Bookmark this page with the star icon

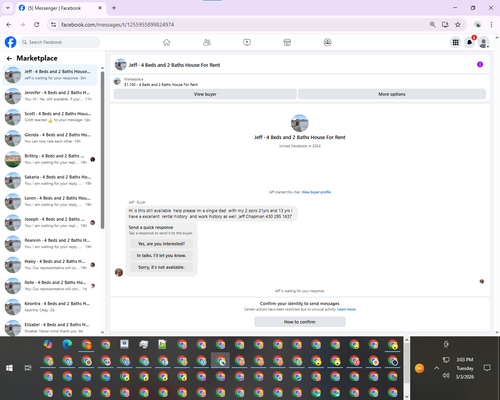pos(458,24)
